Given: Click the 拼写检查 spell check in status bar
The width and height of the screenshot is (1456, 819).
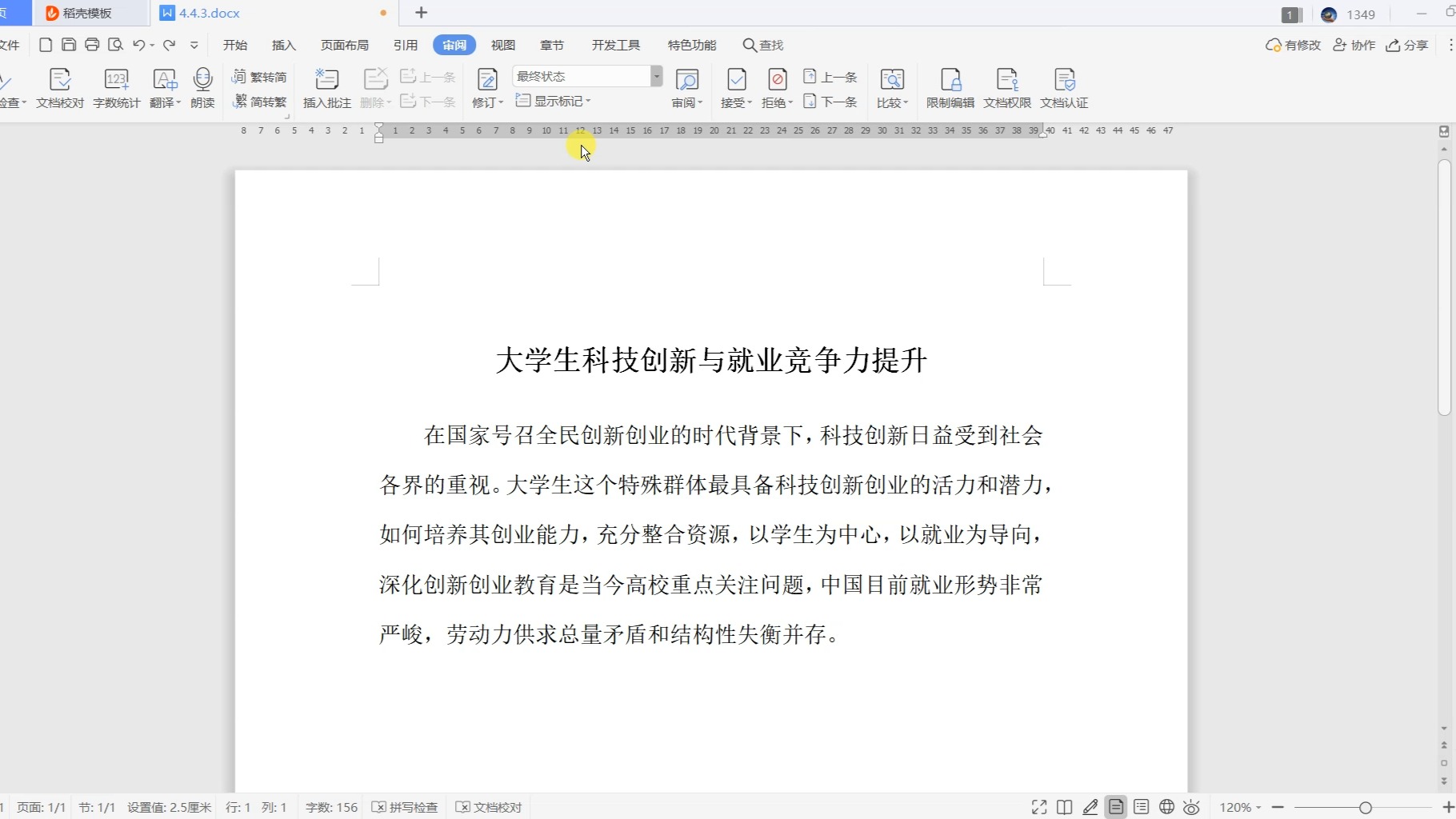Looking at the screenshot, I should tap(406, 807).
